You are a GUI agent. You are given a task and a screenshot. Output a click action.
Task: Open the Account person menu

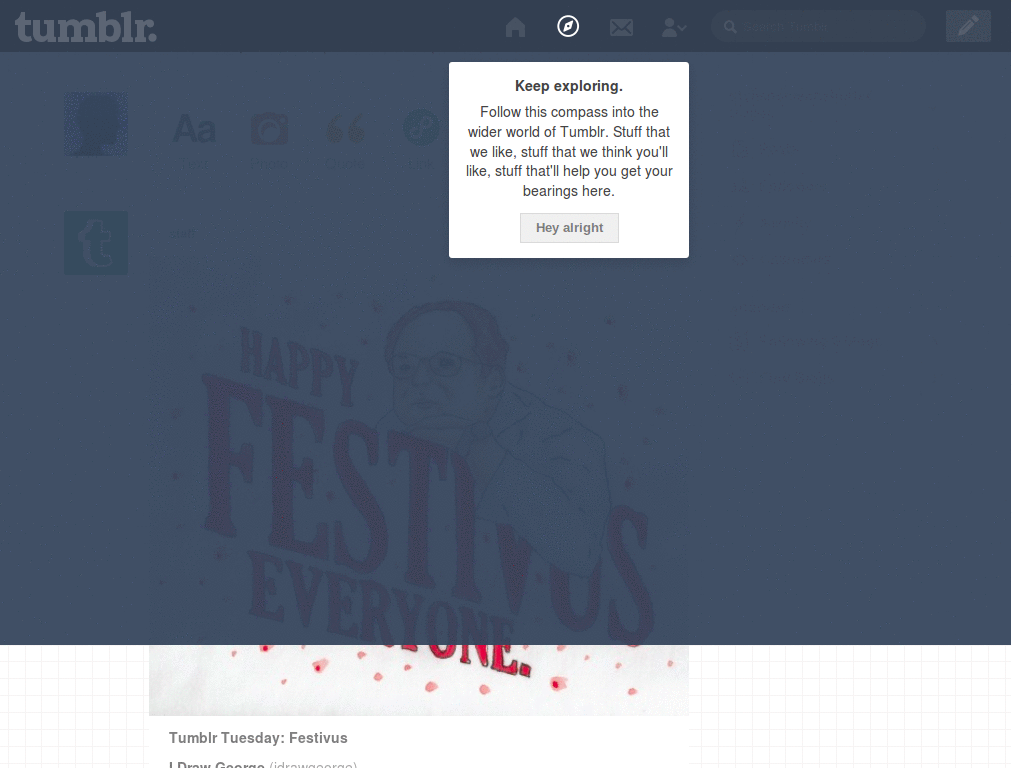click(673, 27)
